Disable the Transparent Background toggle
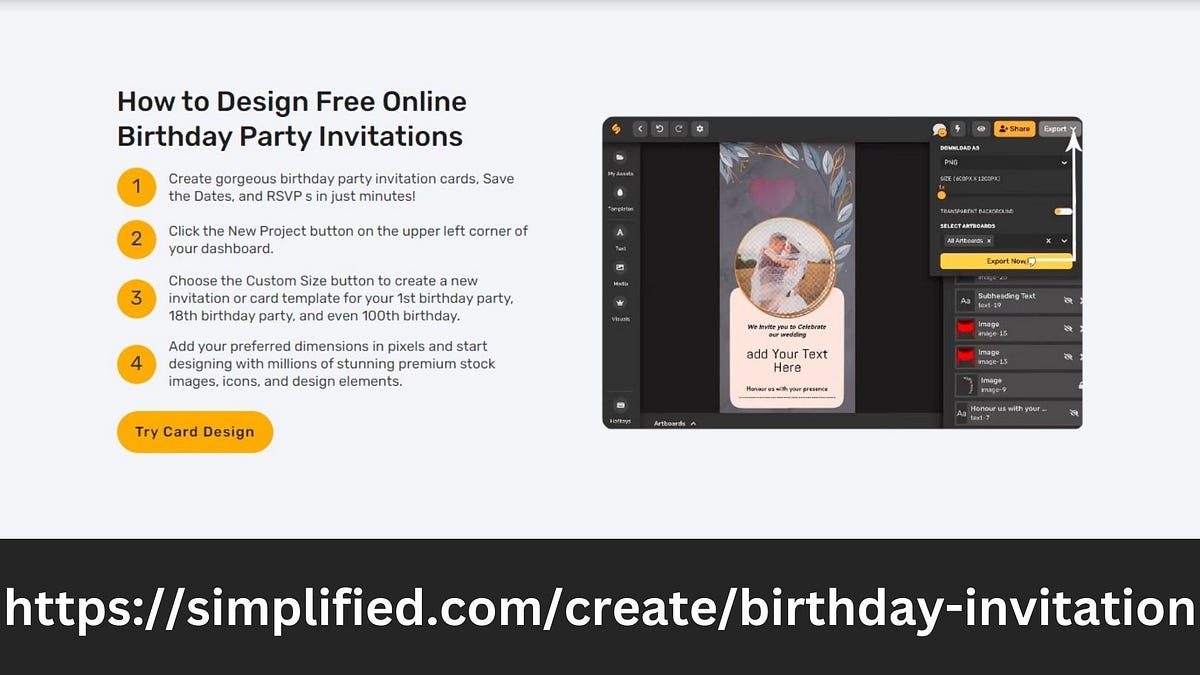This screenshot has width=1200, height=675. pyautogui.click(x=1062, y=210)
